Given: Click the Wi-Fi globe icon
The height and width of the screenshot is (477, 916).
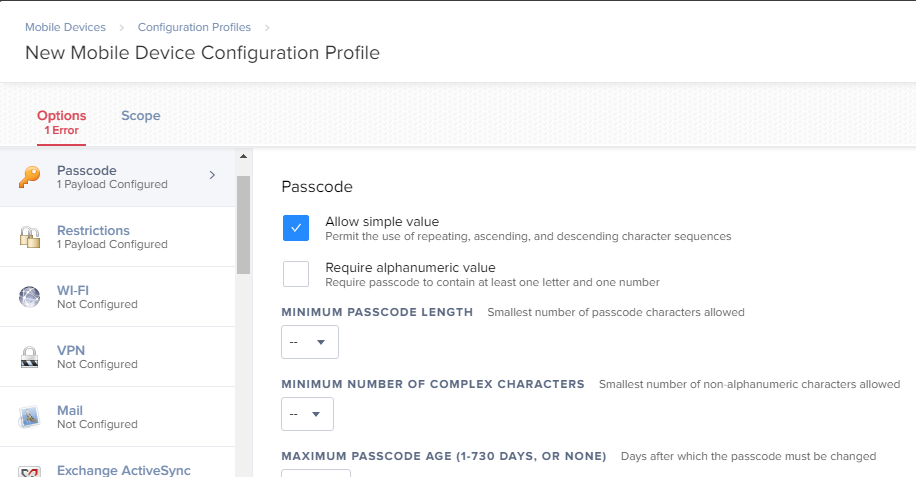Looking at the screenshot, I should pyautogui.click(x=29, y=297).
